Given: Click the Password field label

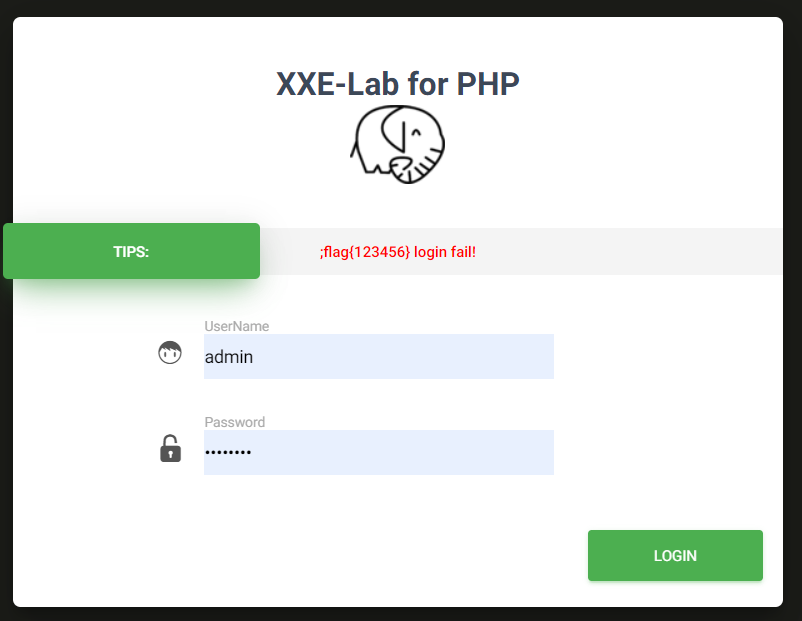Looking at the screenshot, I should coord(234,422).
